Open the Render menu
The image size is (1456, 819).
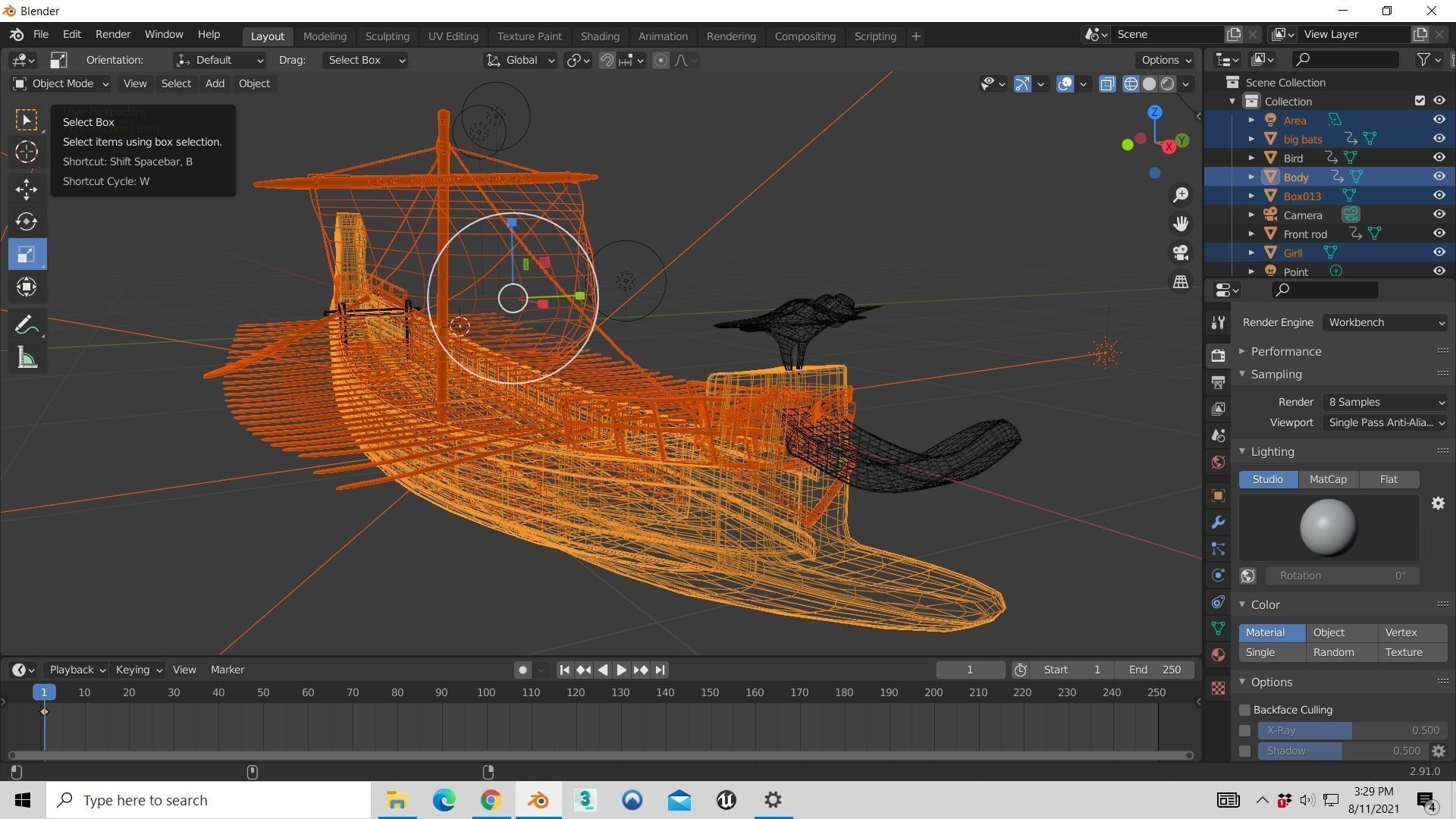coord(113,35)
